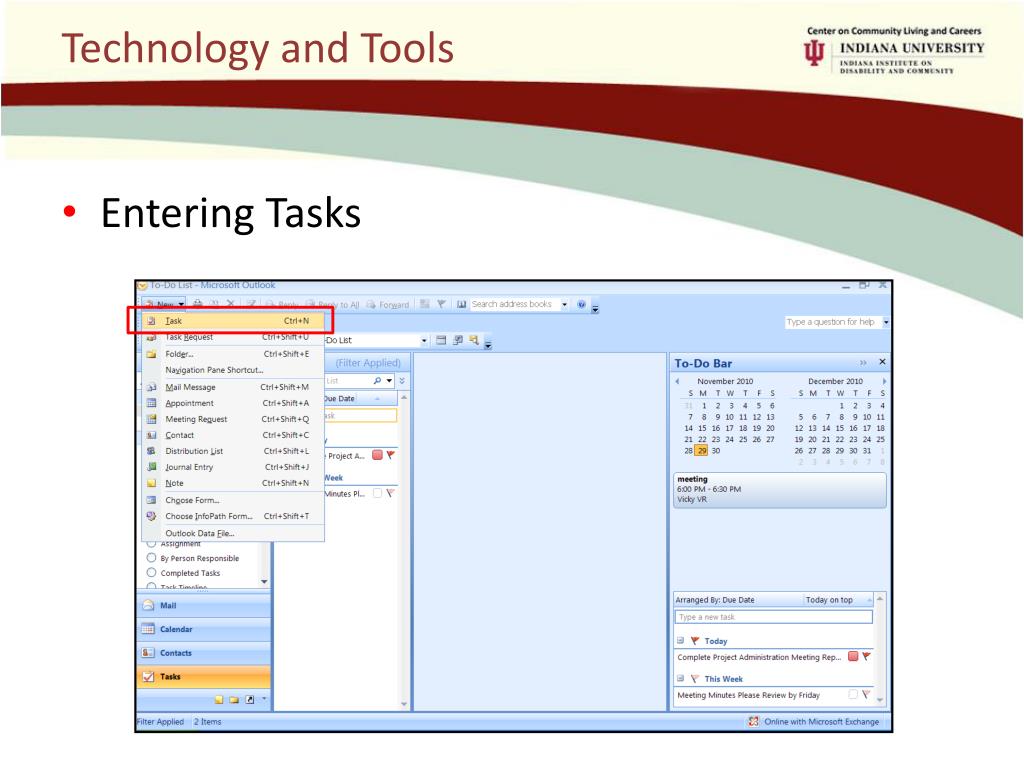Click the small Folder List icon below Tasks
1024x768 pixels.
pyautogui.click(x=234, y=700)
